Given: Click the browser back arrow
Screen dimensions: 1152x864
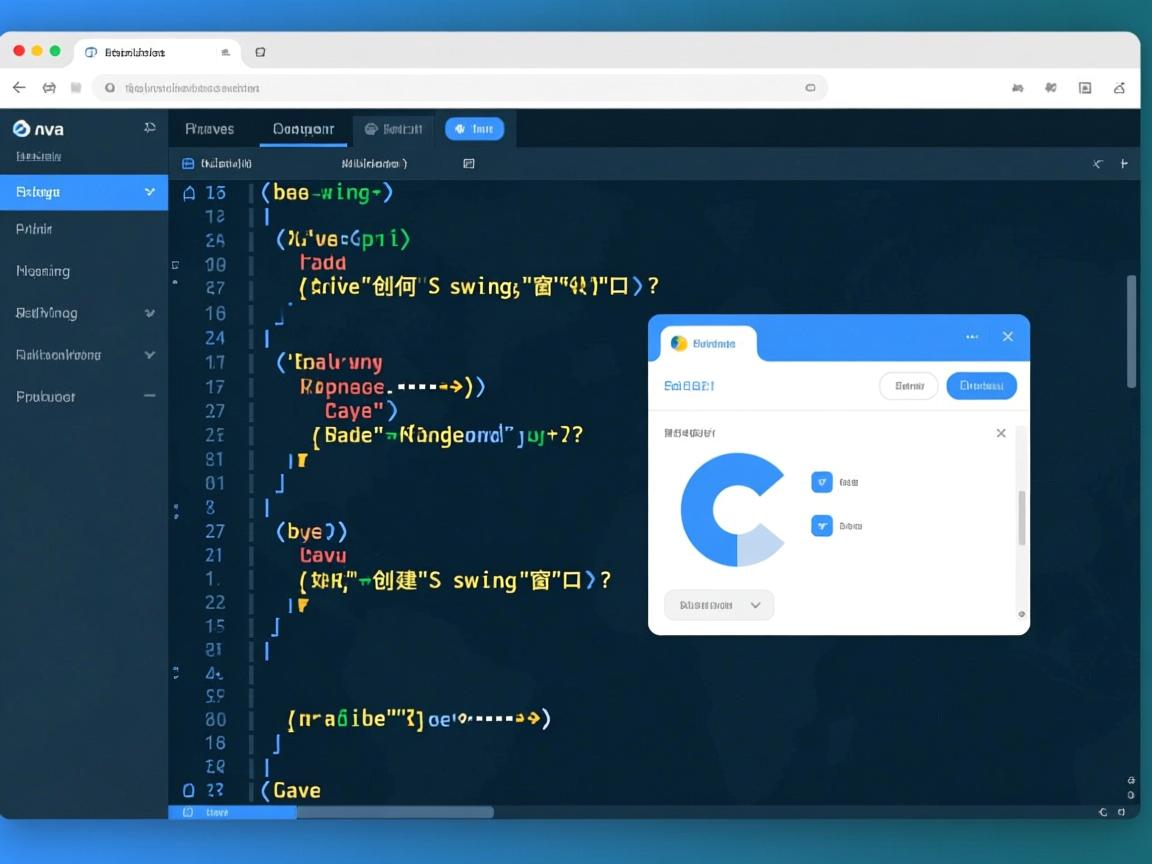Looking at the screenshot, I should [x=19, y=88].
